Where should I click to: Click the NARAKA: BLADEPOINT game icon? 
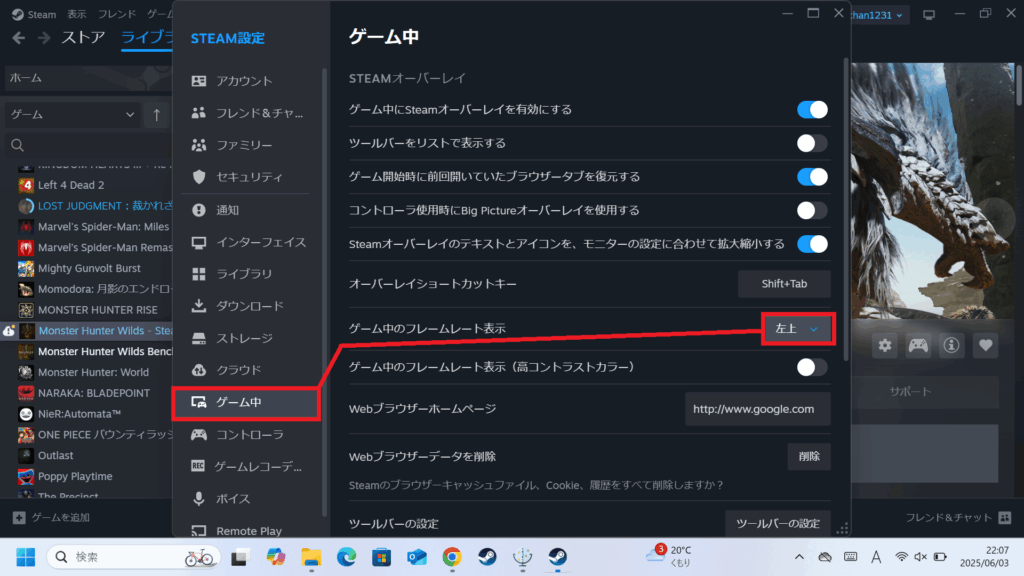click(25, 393)
